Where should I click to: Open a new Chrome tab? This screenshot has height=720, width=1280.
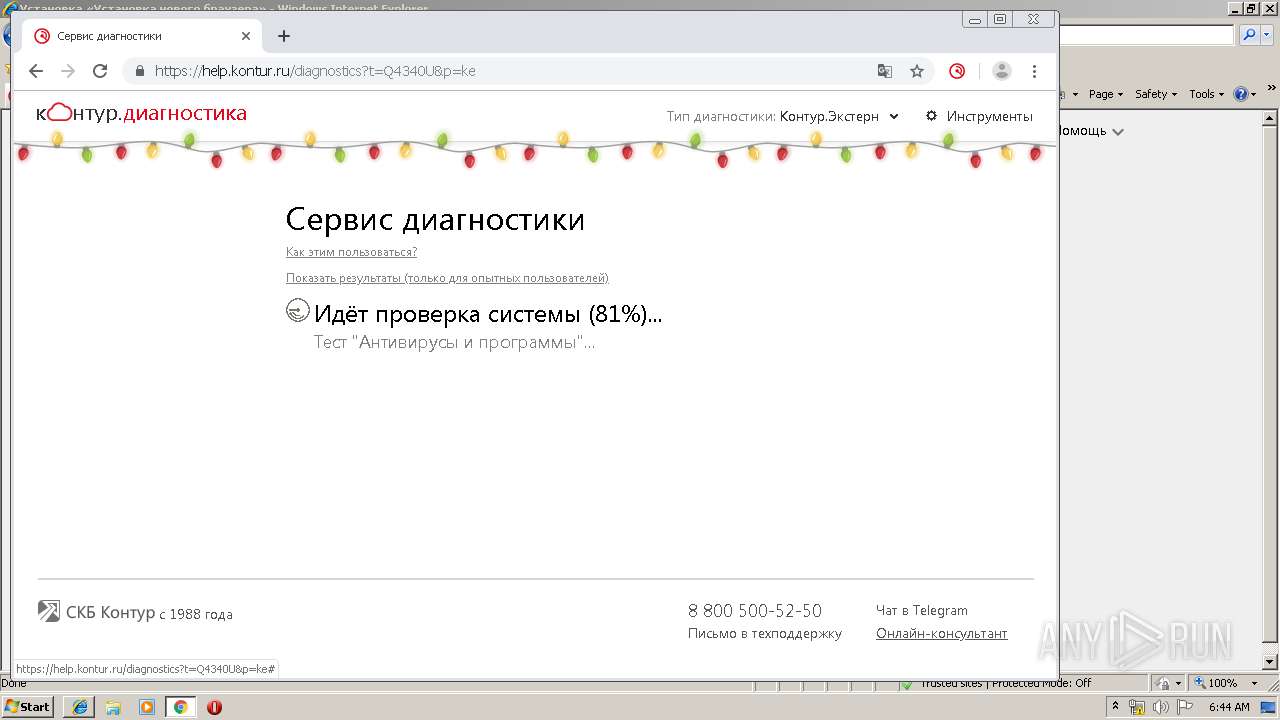pos(284,36)
